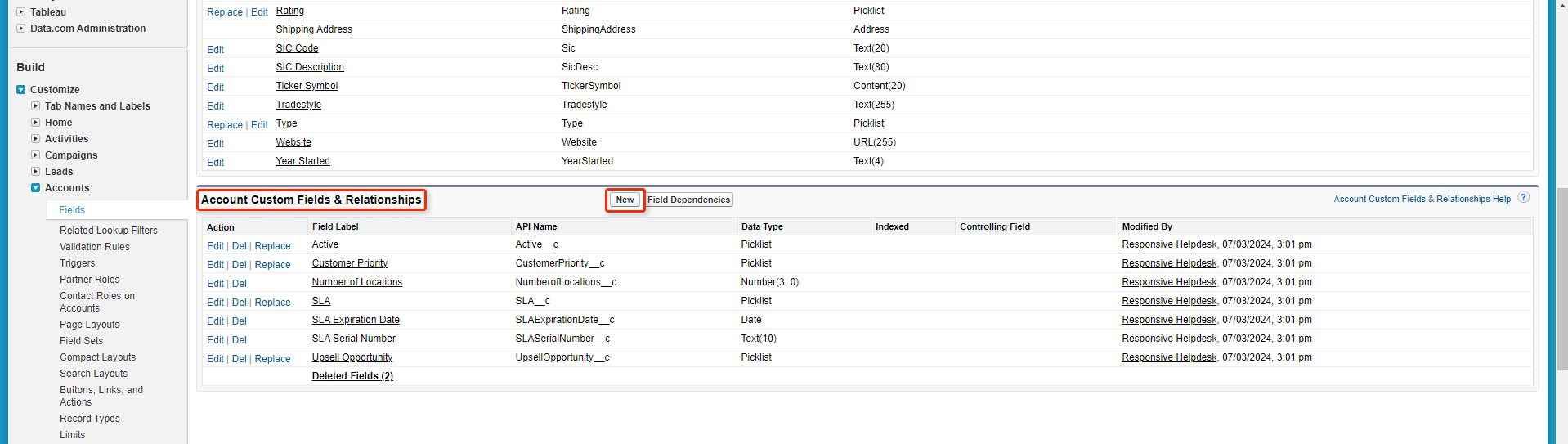1568x444 pixels.
Task: Expand the Tableau tree node
Action: (21, 12)
